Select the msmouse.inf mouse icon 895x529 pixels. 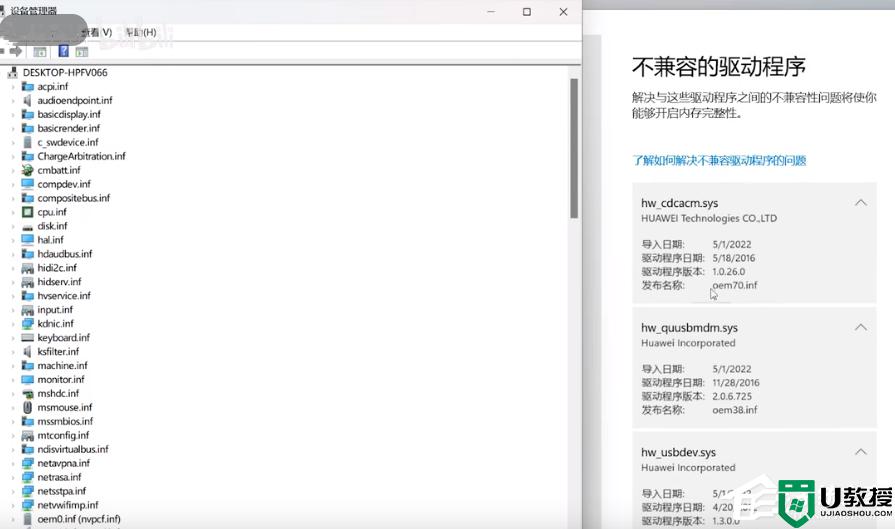coord(28,408)
